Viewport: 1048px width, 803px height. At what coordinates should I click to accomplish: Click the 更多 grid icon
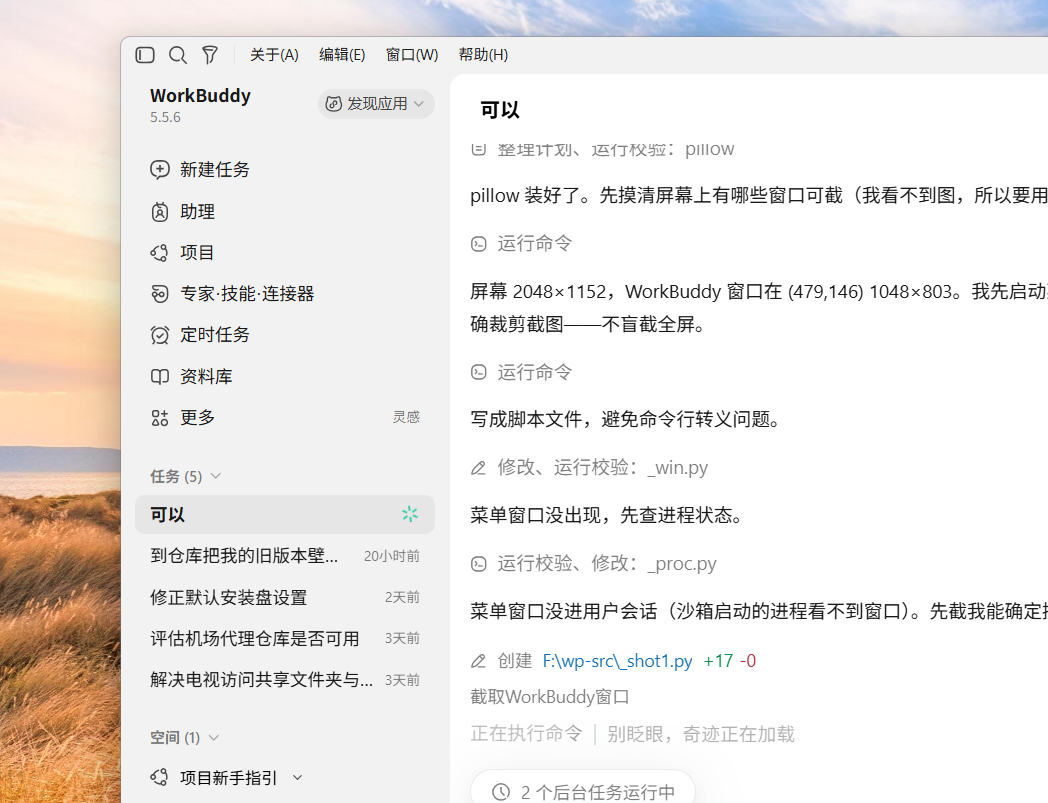160,418
